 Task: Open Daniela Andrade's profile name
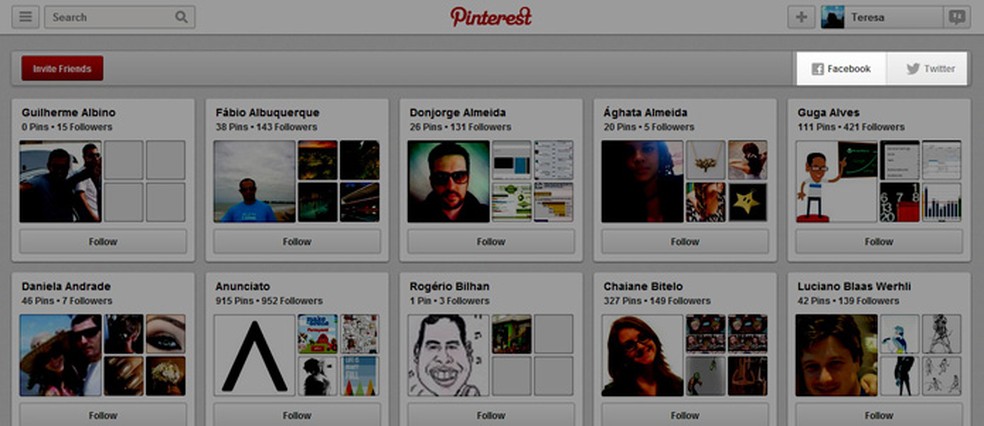66,287
